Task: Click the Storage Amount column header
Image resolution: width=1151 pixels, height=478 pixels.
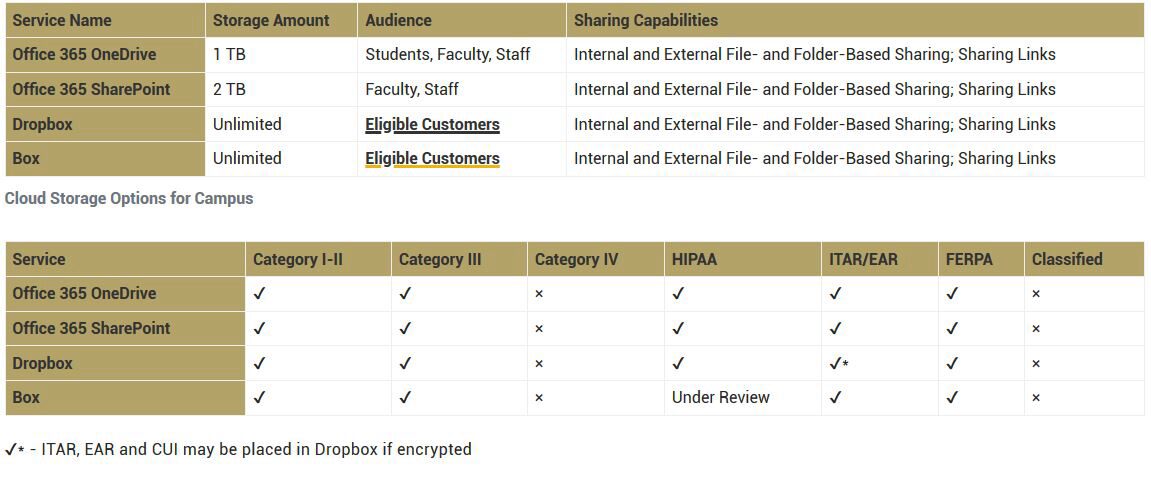Action: (271, 21)
